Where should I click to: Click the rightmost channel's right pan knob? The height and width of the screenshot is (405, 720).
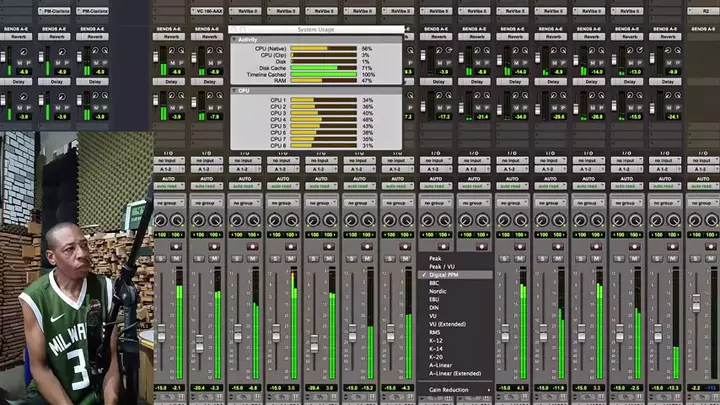click(709, 220)
